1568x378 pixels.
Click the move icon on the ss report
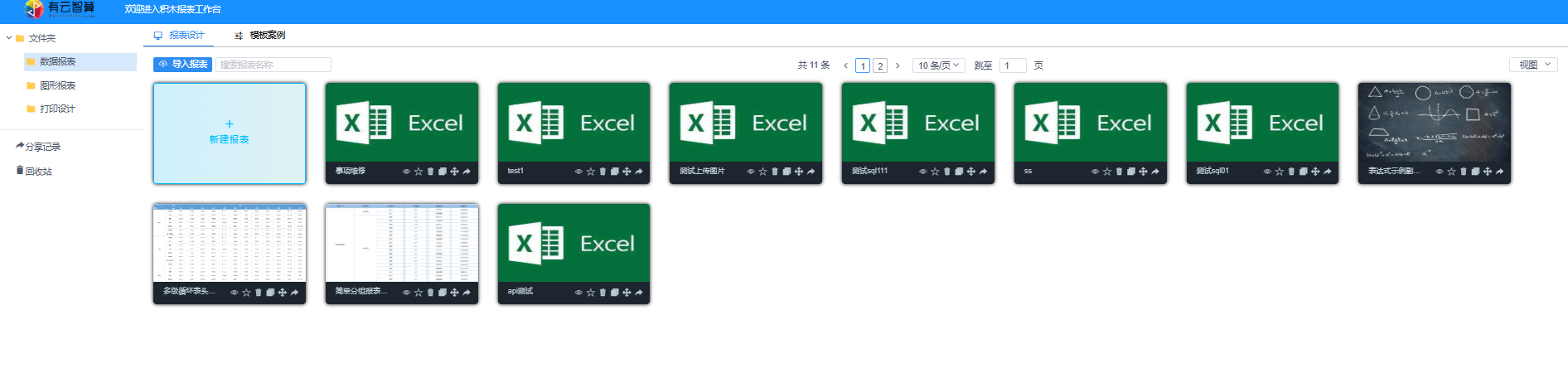[x=1143, y=172]
